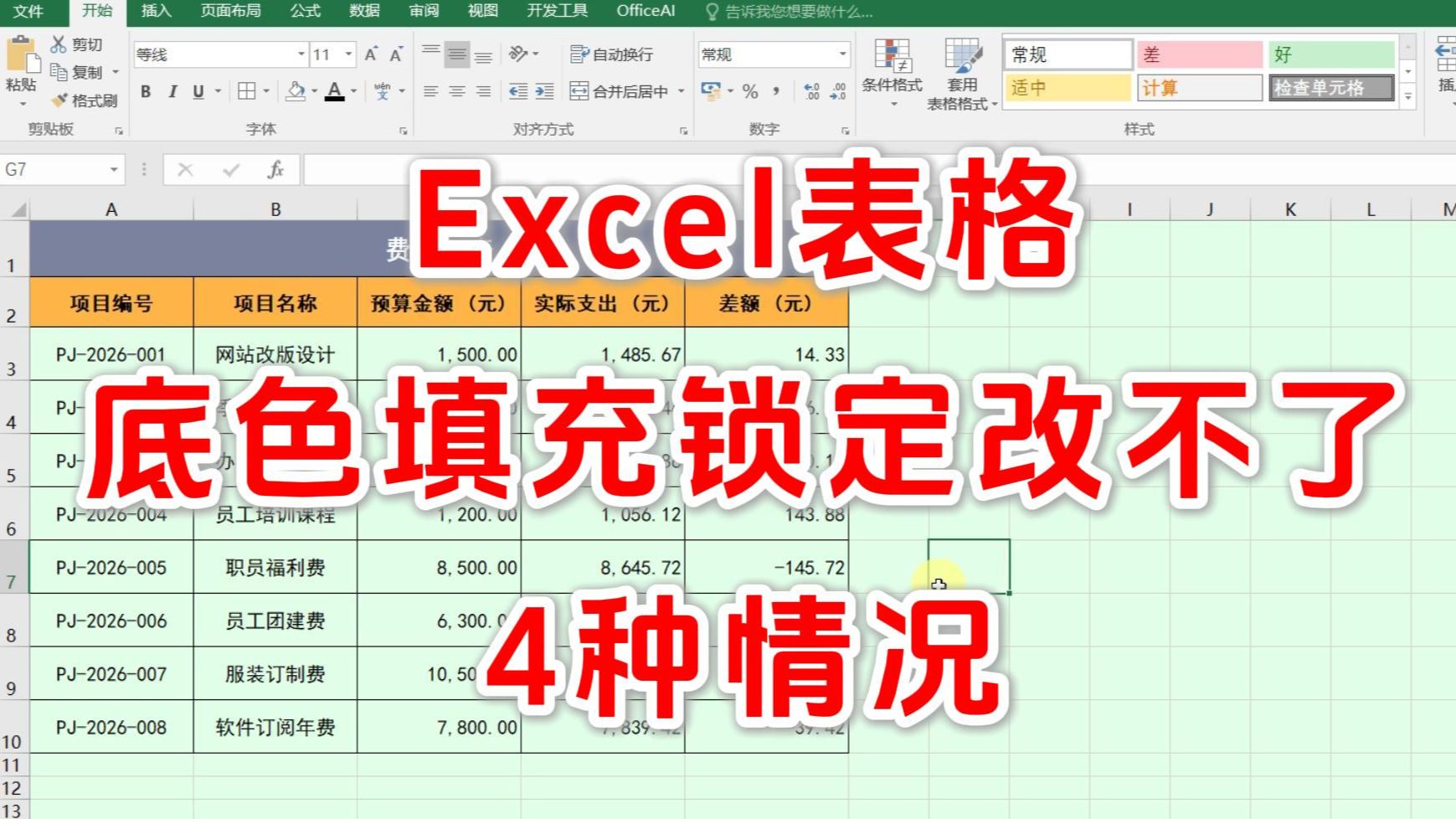Apply percent style format

pyautogui.click(x=750, y=91)
